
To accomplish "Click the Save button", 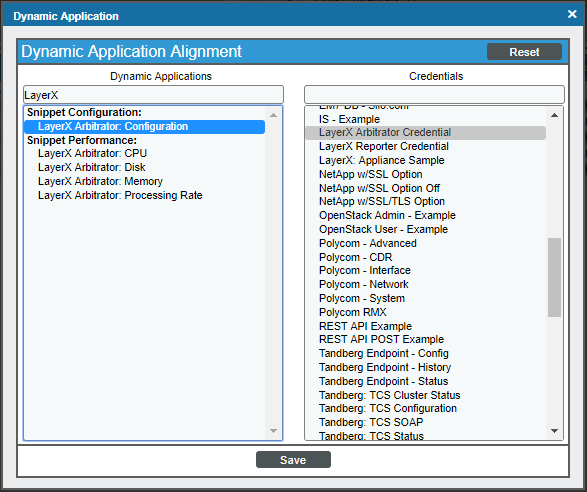I will (293, 460).
